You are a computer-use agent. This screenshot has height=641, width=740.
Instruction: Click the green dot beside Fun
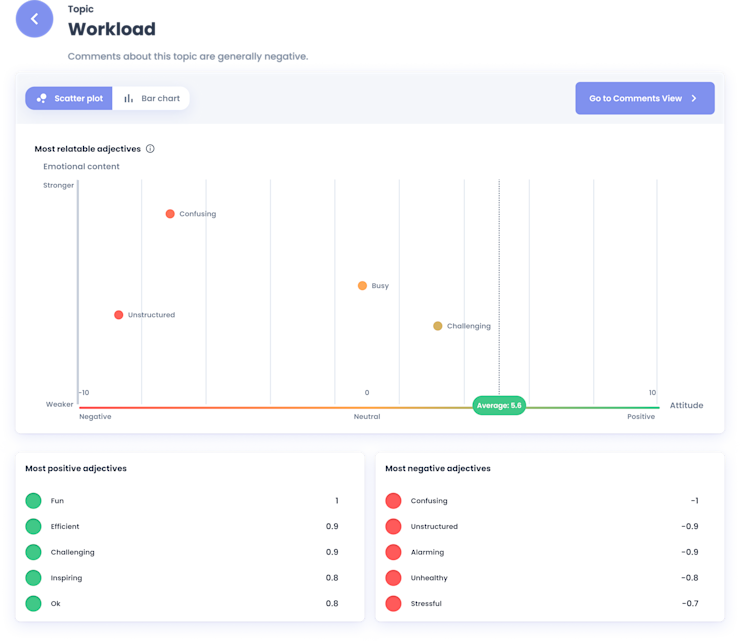33,500
